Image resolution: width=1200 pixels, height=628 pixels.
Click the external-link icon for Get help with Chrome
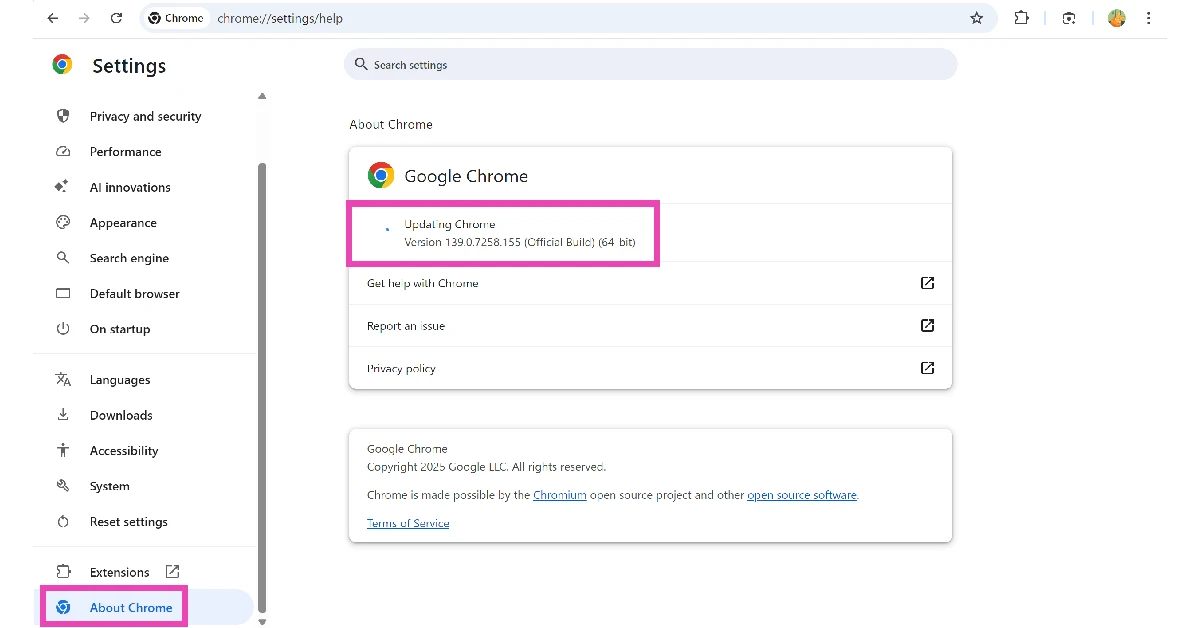pos(927,283)
